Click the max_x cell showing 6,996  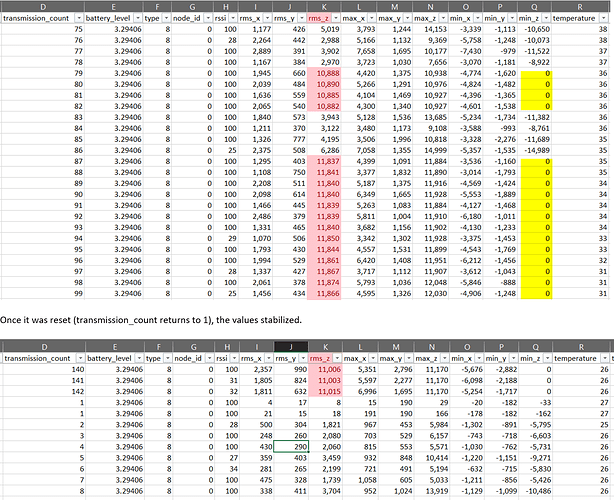pyautogui.click(x=360, y=392)
